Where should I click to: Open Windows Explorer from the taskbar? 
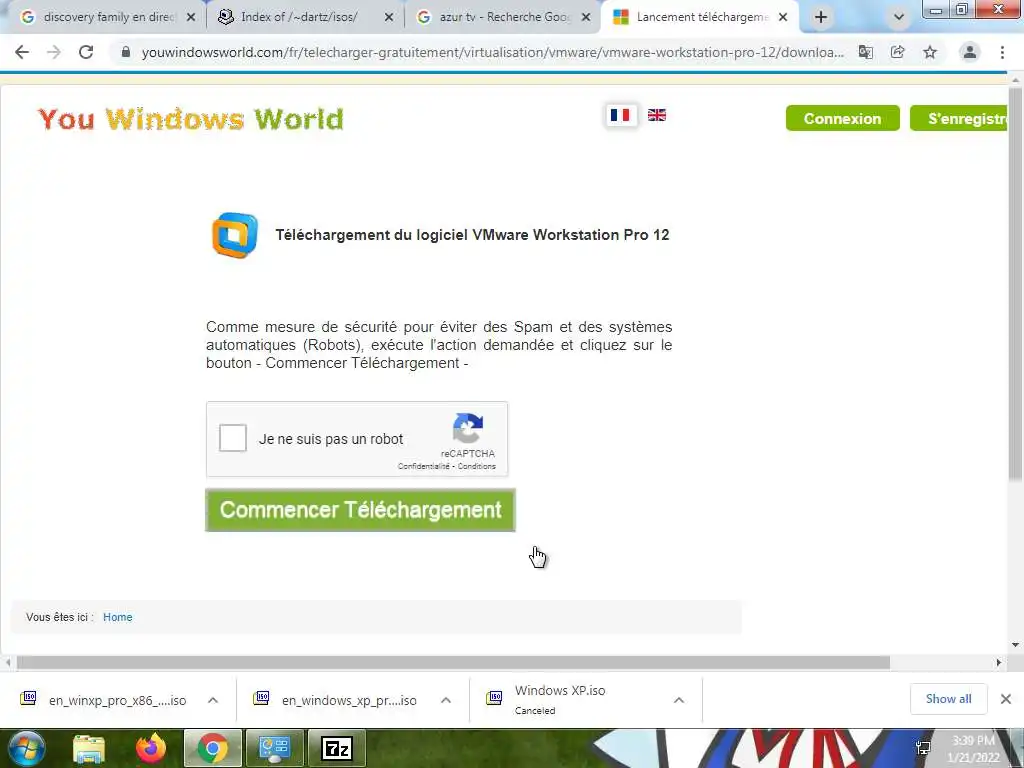tap(89, 748)
